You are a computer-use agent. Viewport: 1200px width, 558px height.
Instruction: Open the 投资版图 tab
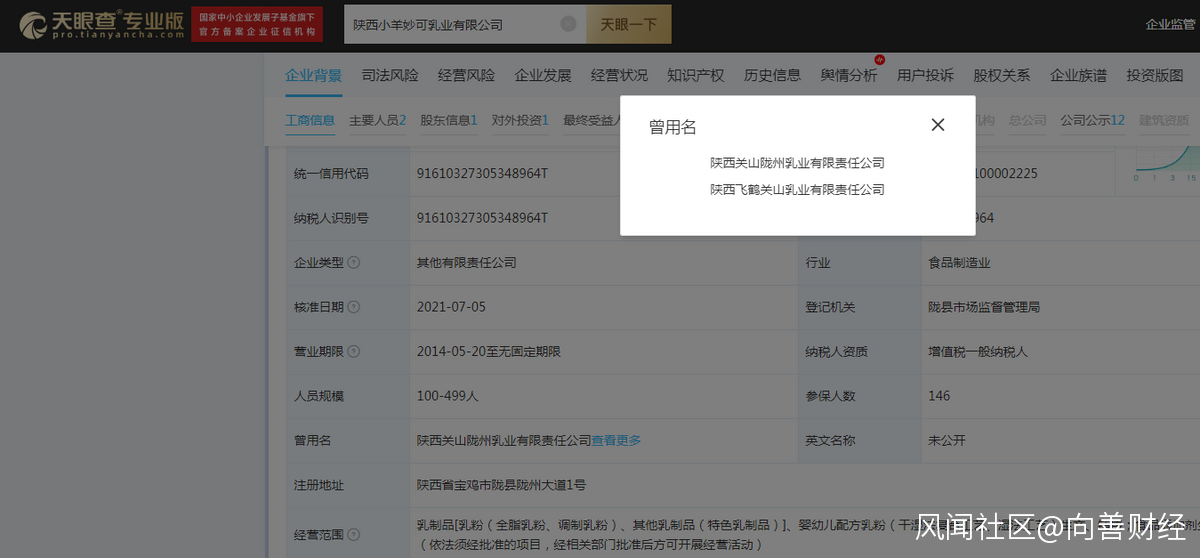[1155, 75]
